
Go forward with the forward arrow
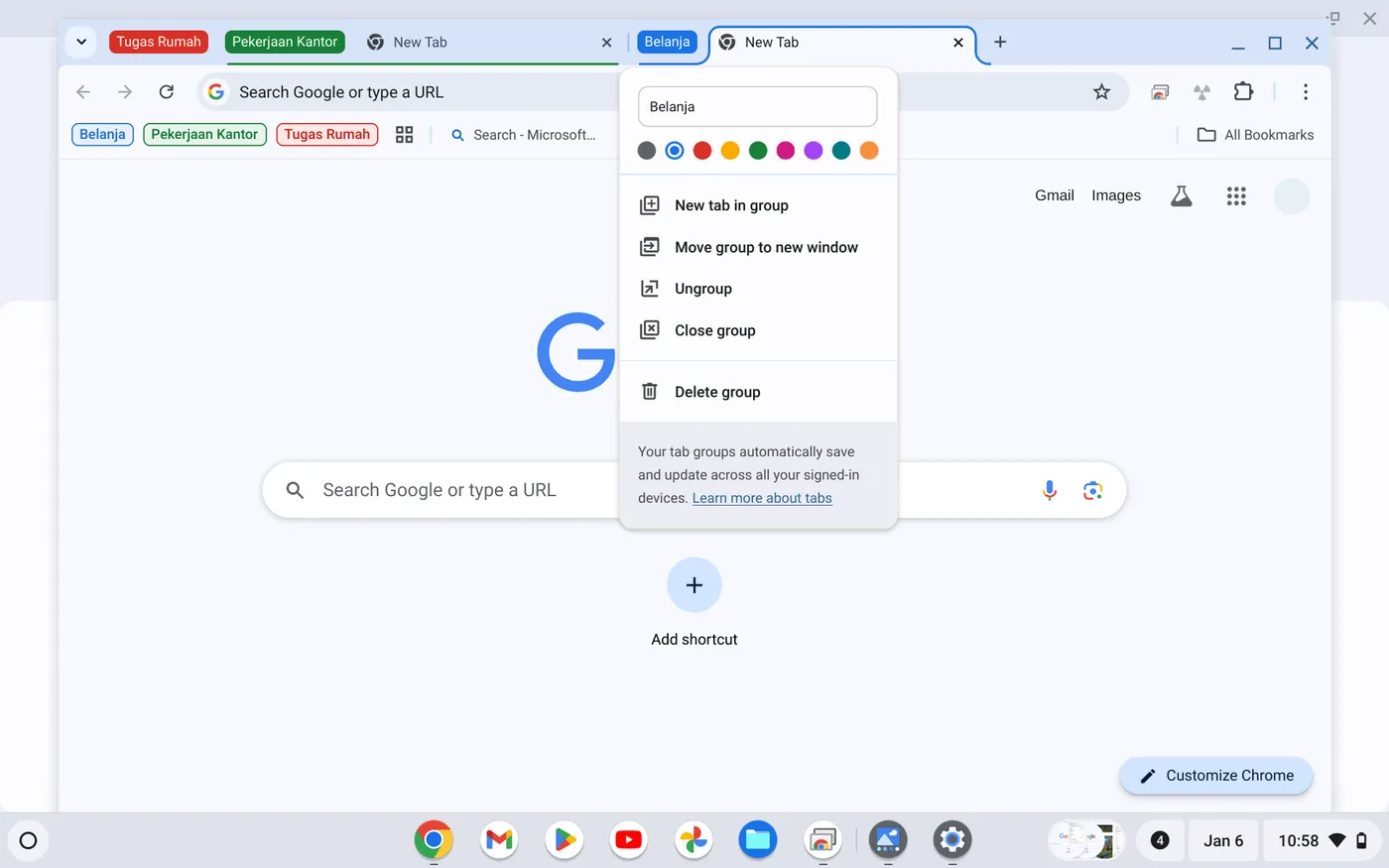pyautogui.click(x=125, y=92)
